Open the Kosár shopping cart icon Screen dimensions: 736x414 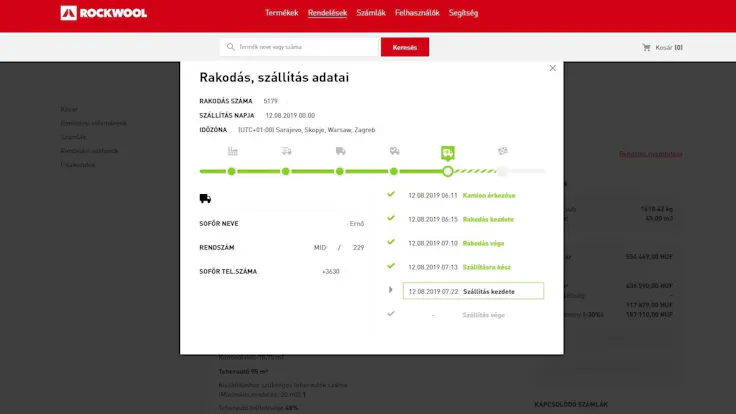[x=646, y=47]
